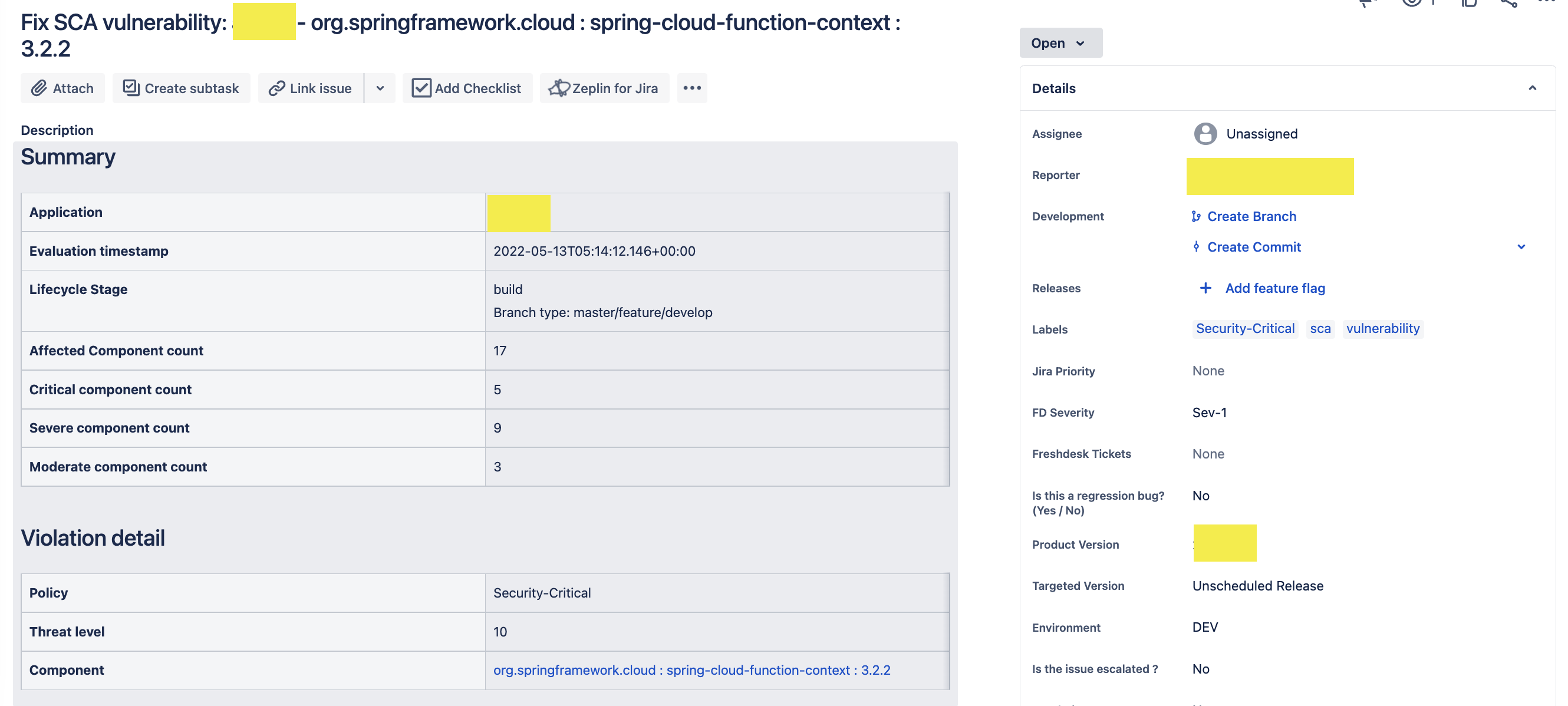Viewport: 1568px width, 706px height.
Task: Click regression bug value No
Action: [1200, 496]
